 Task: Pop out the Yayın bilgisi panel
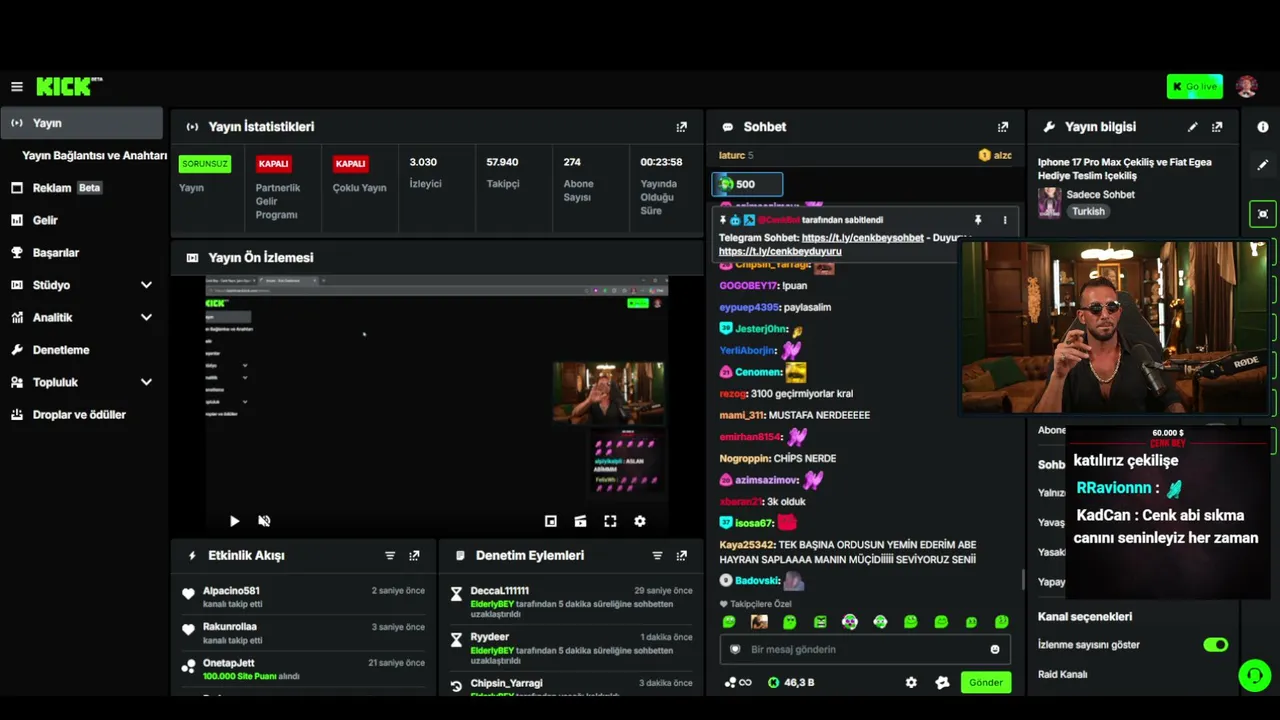tap(1217, 127)
